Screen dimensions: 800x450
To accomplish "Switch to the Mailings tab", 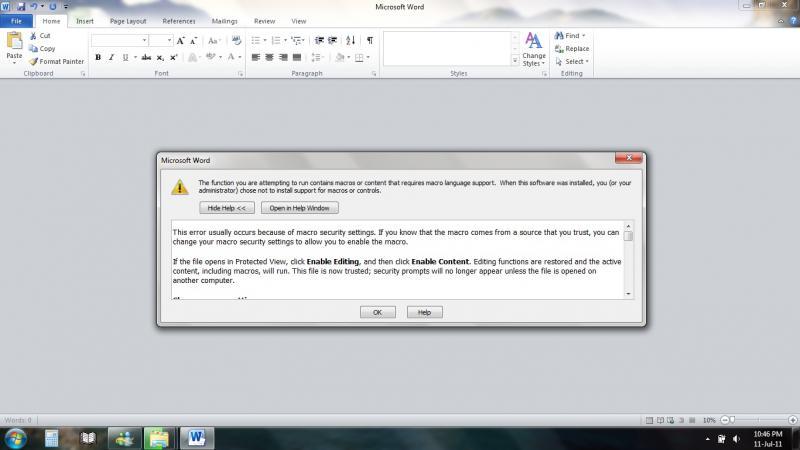I will click(224, 21).
